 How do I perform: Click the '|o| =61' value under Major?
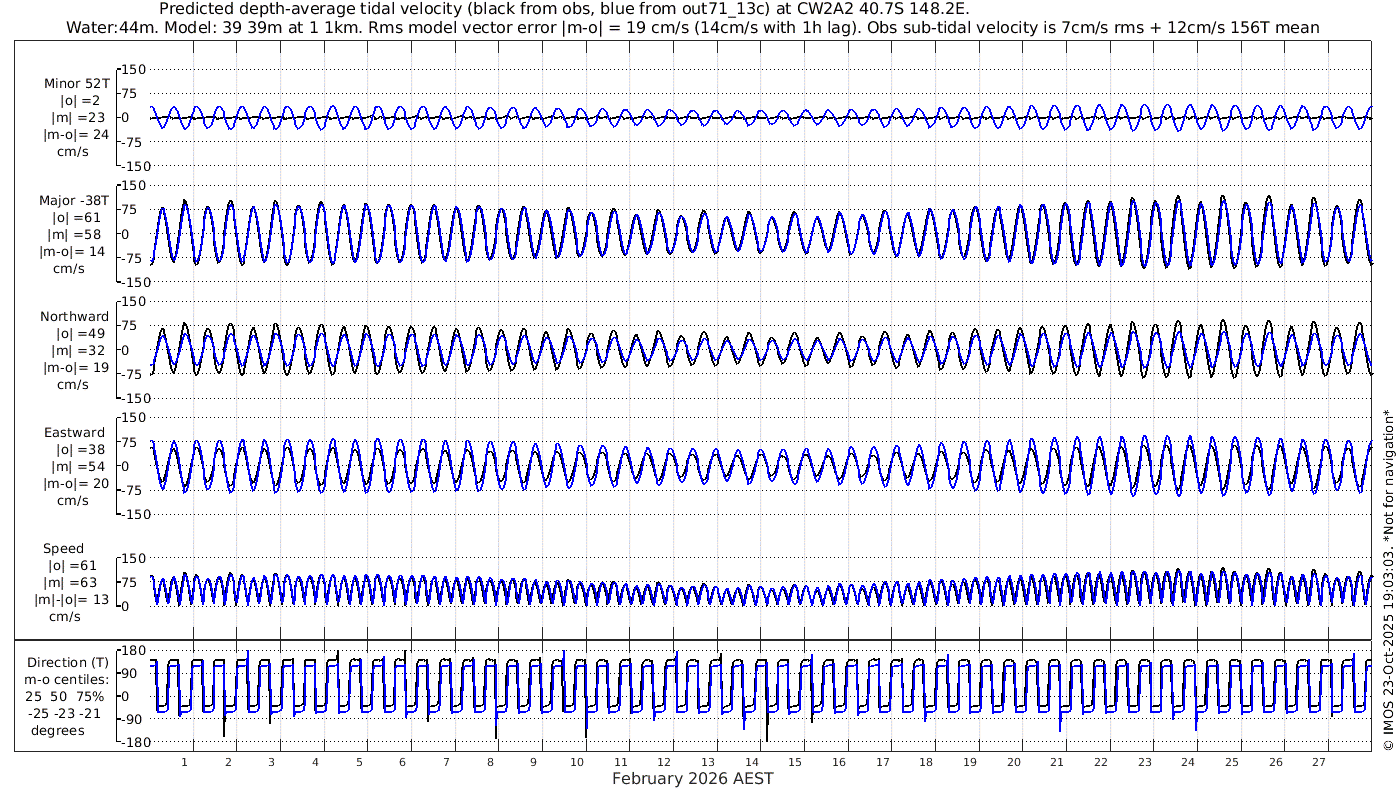pos(78,217)
